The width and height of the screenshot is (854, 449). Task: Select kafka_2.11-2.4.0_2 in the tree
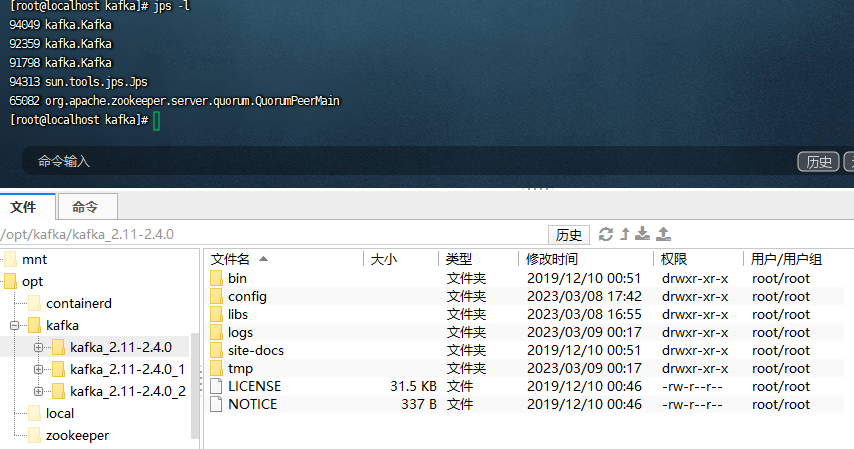coord(127,391)
